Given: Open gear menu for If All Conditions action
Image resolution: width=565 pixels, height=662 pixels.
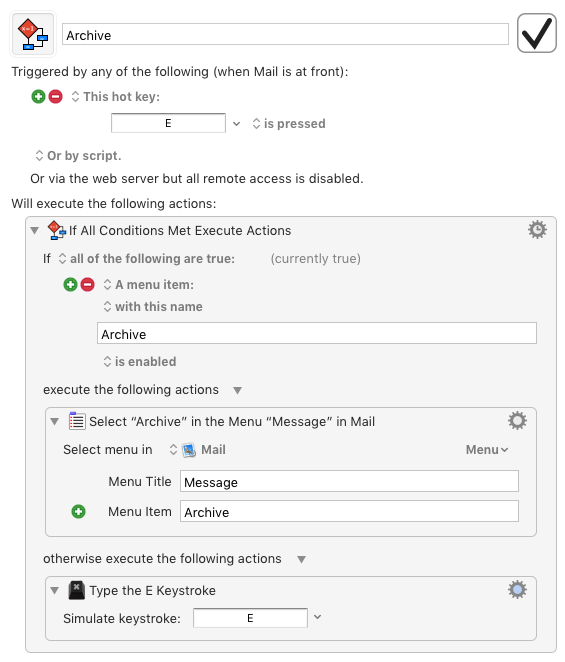Looking at the screenshot, I should [x=537, y=230].
